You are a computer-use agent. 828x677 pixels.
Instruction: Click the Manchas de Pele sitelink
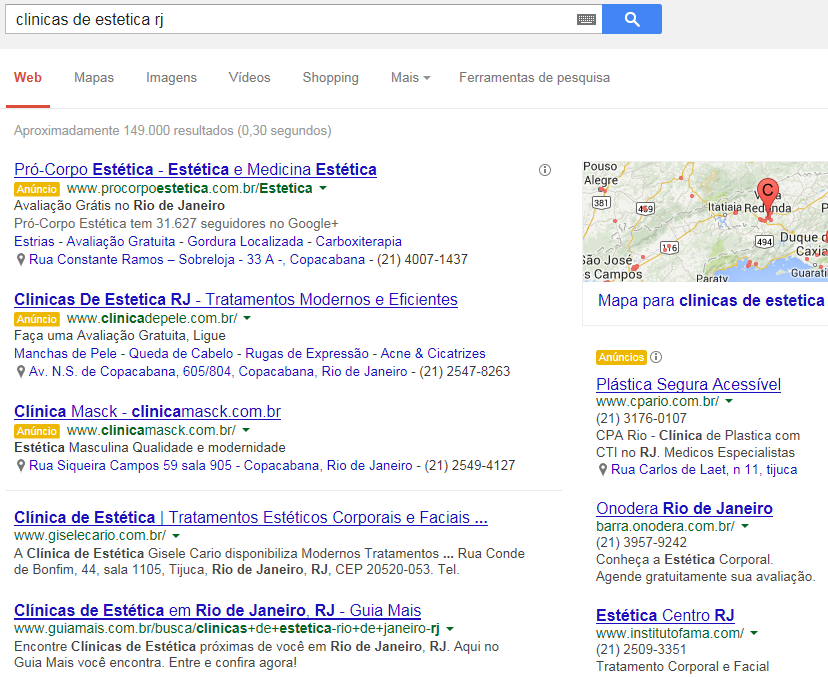(x=65, y=354)
